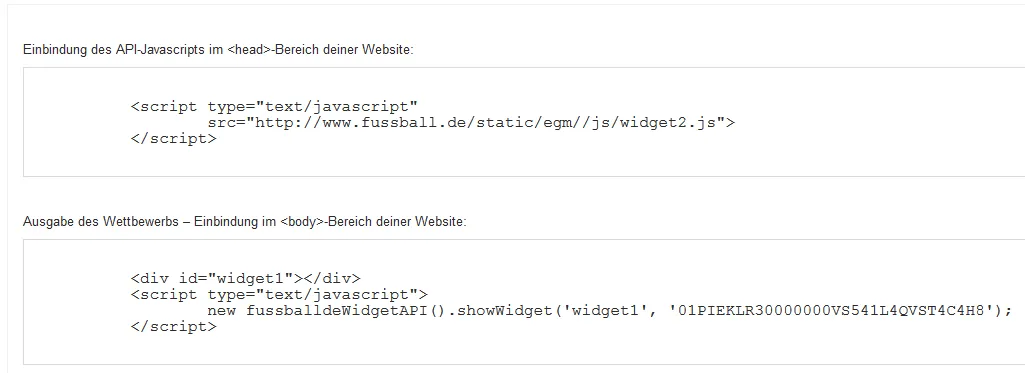Image resolution: width=1025 pixels, height=373 pixels.
Task: Click the </div> closing tag
Action: (332, 278)
